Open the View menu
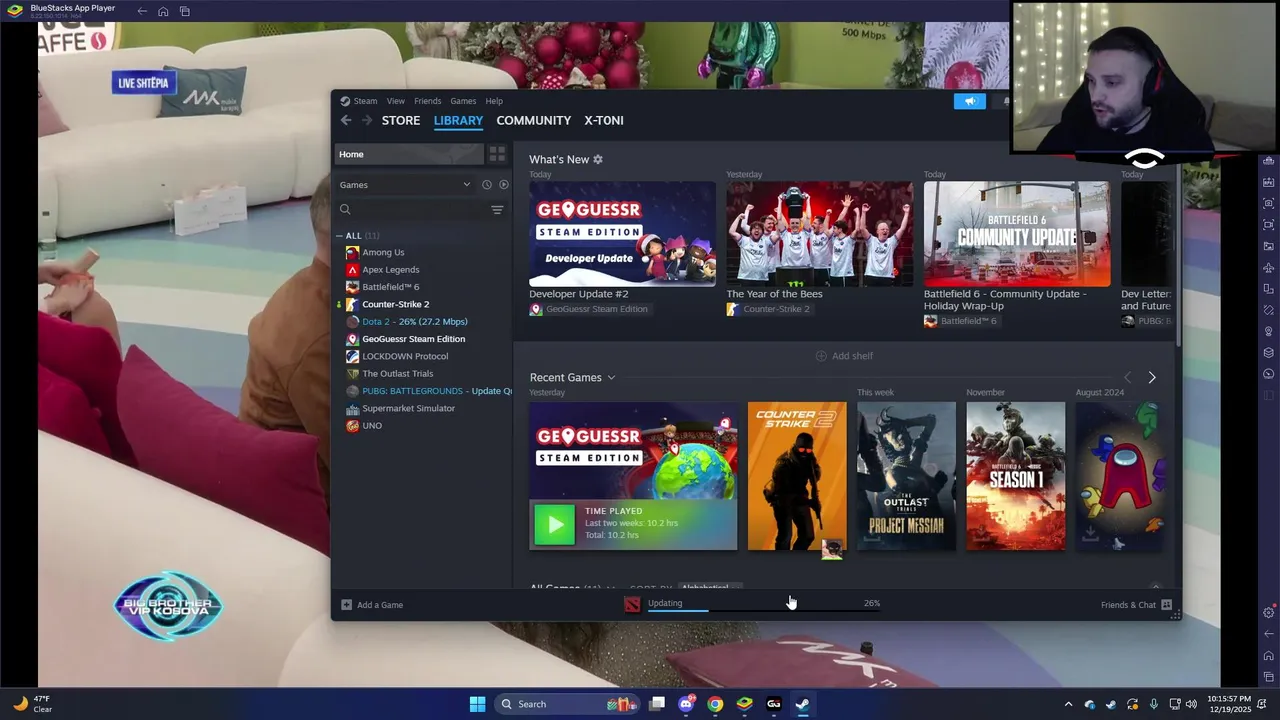This screenshot has width=1280, height=720. tap(396, 101)
